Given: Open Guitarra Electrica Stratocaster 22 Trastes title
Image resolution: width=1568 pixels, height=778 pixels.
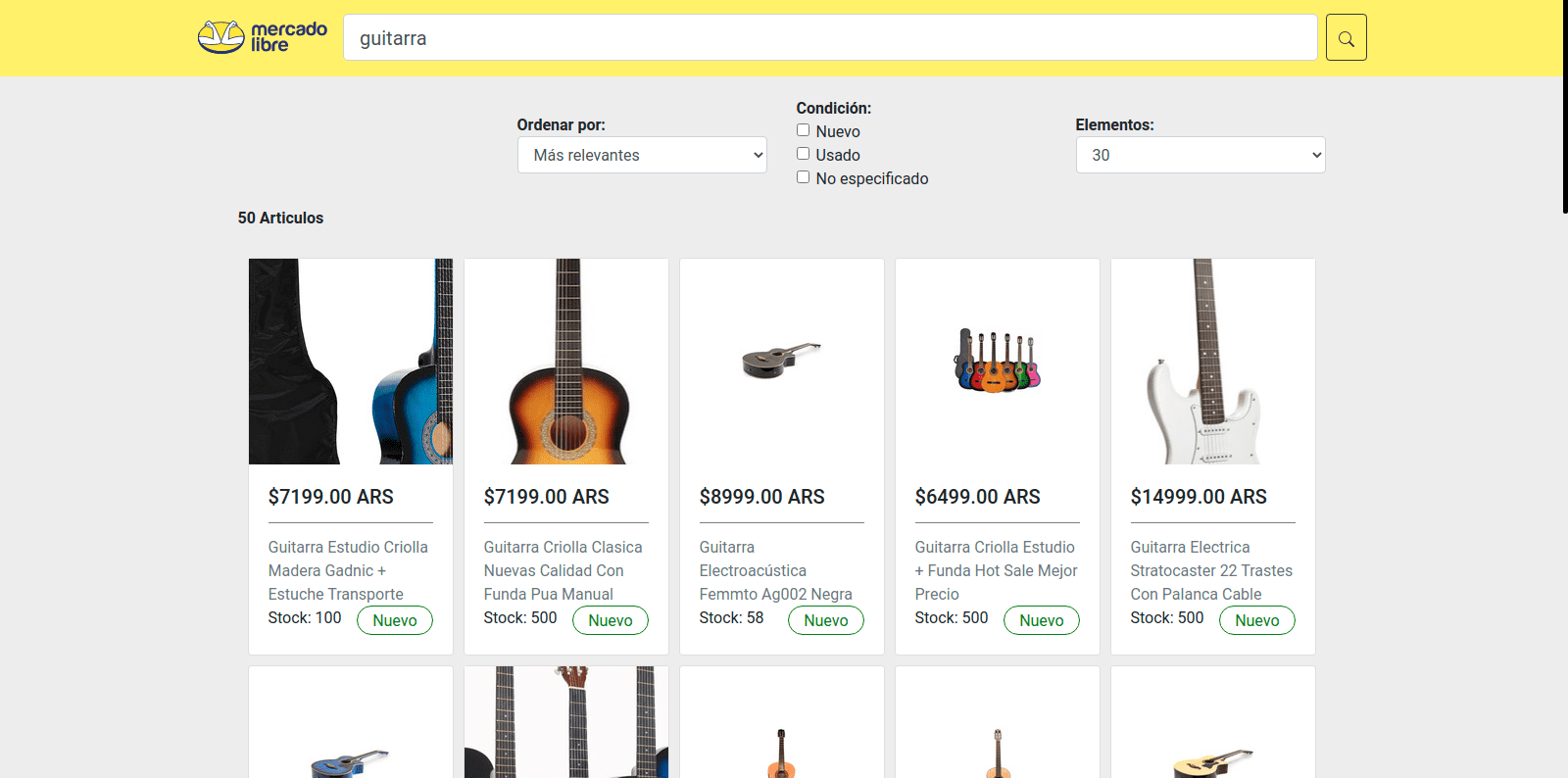Looking at the screenshot, I should (1211, 570).
